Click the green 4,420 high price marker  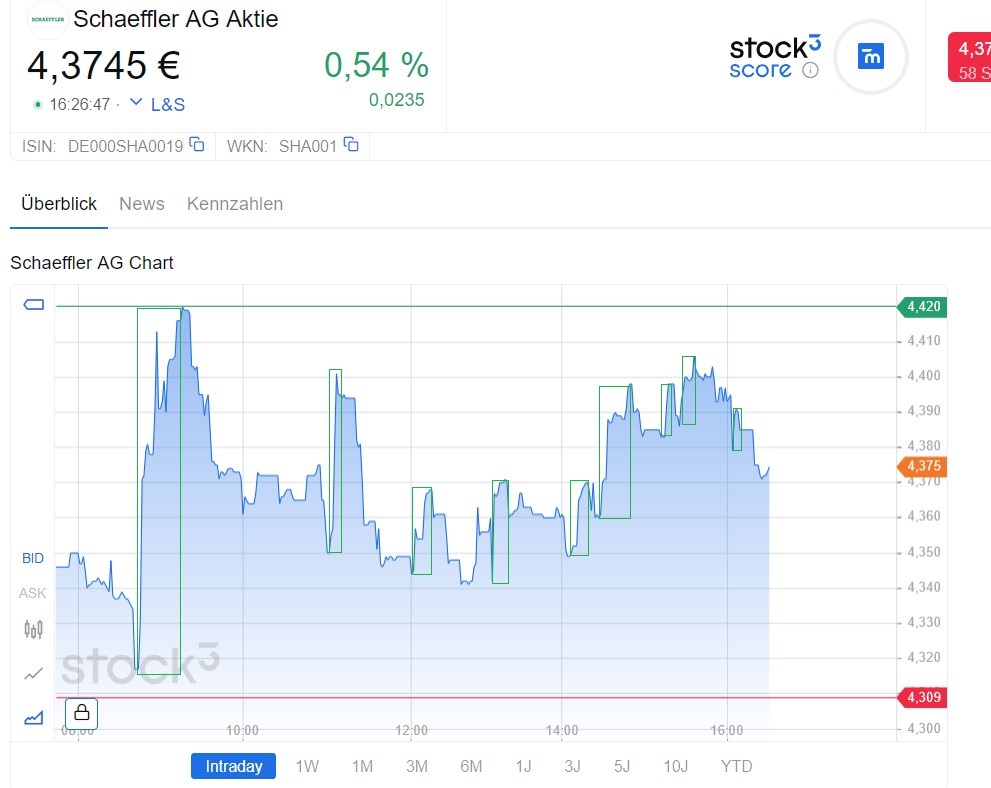(923, 306)
